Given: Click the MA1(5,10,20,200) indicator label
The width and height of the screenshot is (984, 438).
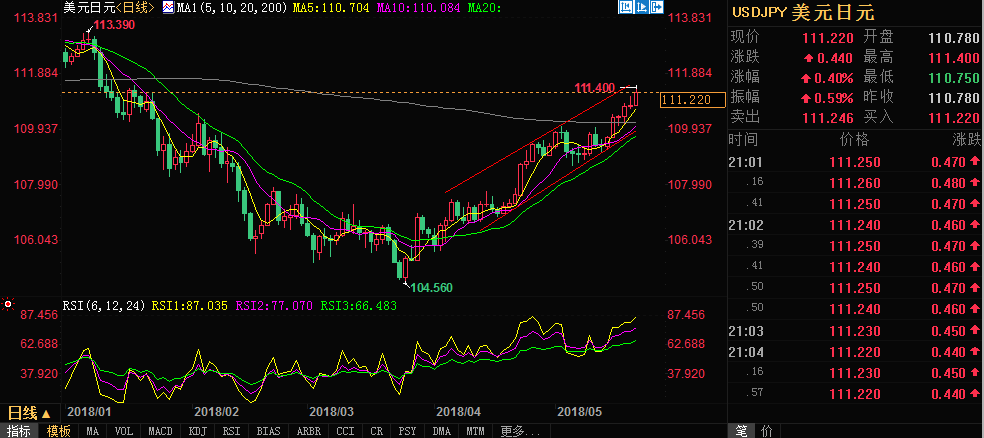Looking at the screenshot, I should click(232, 8).
